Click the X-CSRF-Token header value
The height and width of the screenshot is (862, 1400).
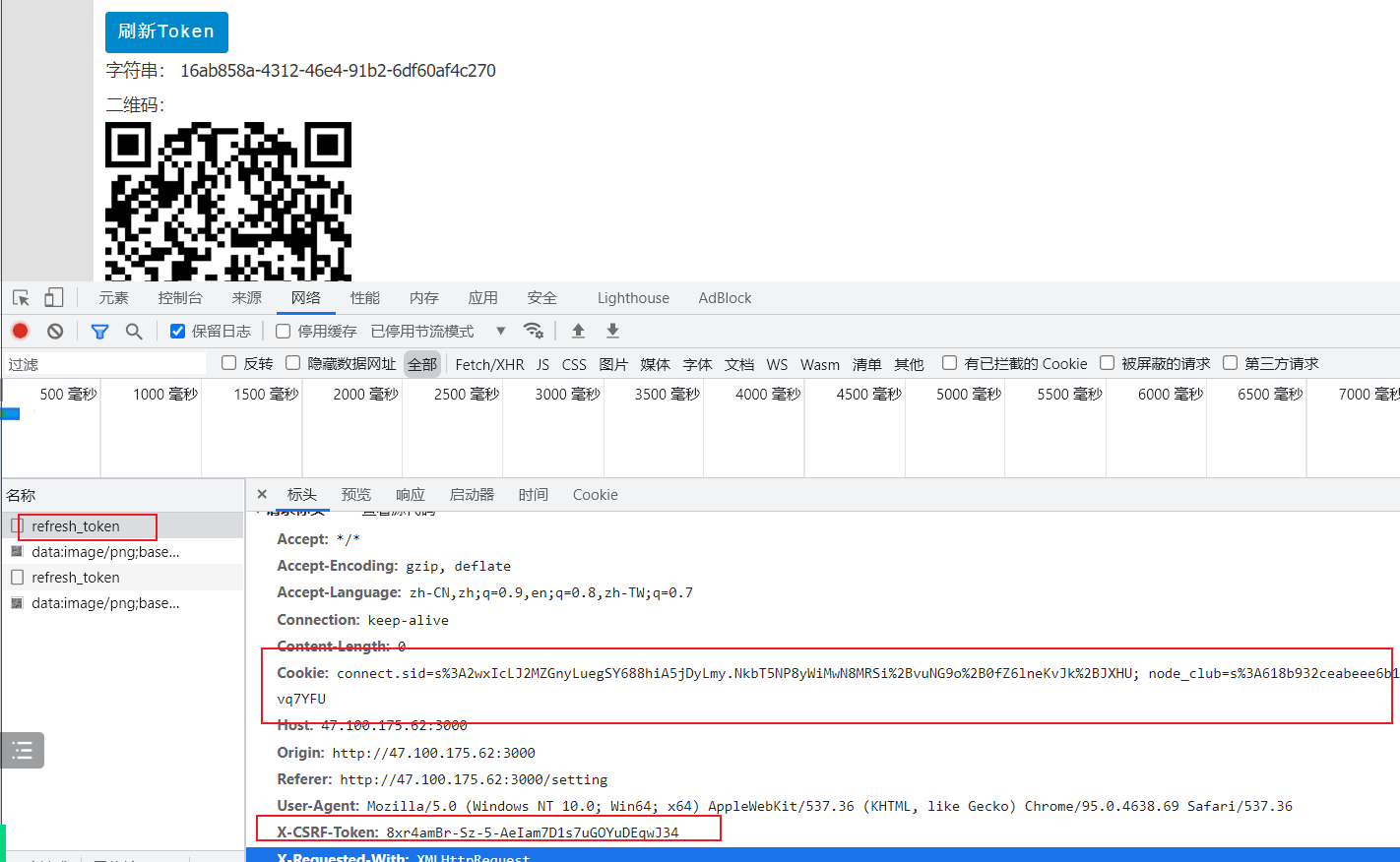tap(533, 832)
